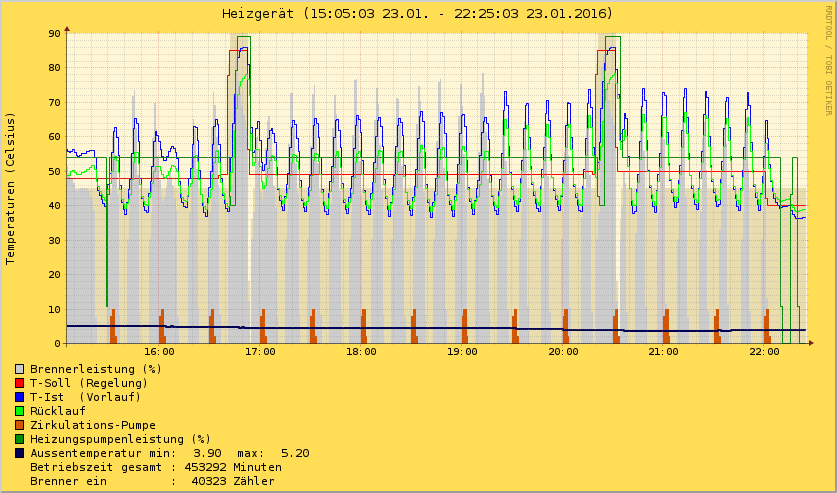Click the grey Brennerleistung legend swatch
Screen dimensions: 837x493
coord(20,369)
